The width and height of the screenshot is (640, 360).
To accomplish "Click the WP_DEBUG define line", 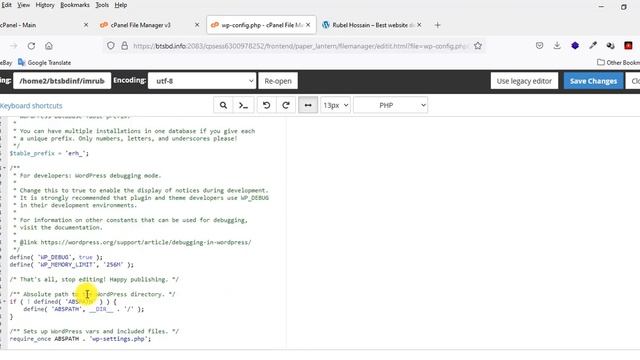I will (x=56, y=257).
